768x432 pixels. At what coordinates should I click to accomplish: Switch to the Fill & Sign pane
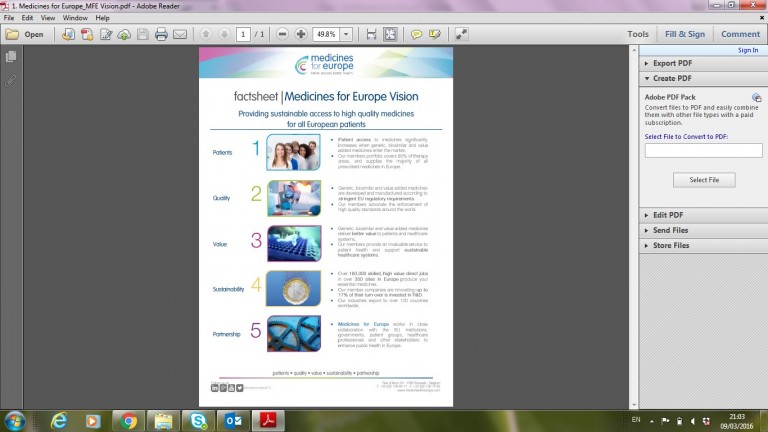coord(685,34)
